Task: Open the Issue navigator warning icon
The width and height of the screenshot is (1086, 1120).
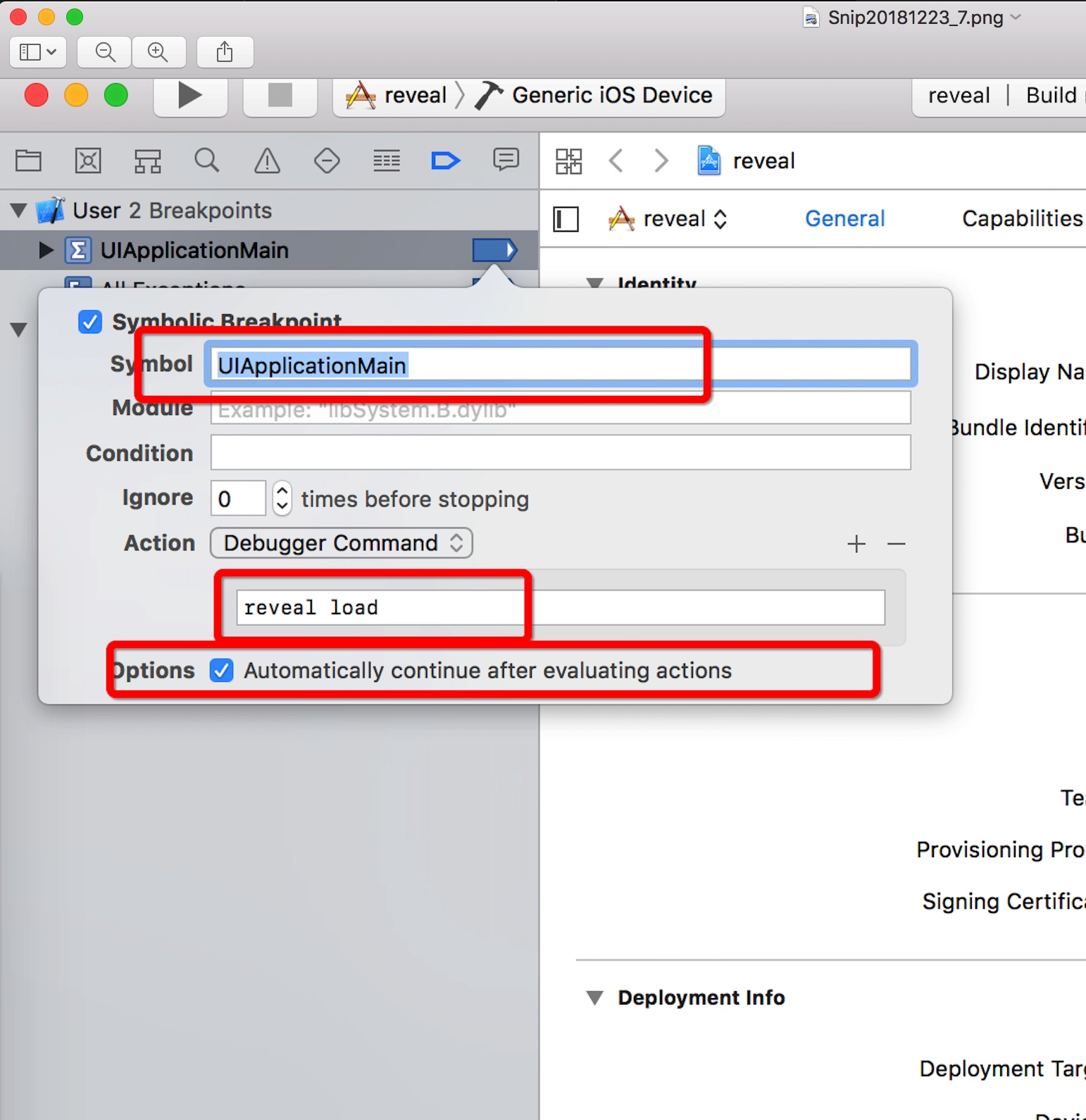Action: point(267,161)
